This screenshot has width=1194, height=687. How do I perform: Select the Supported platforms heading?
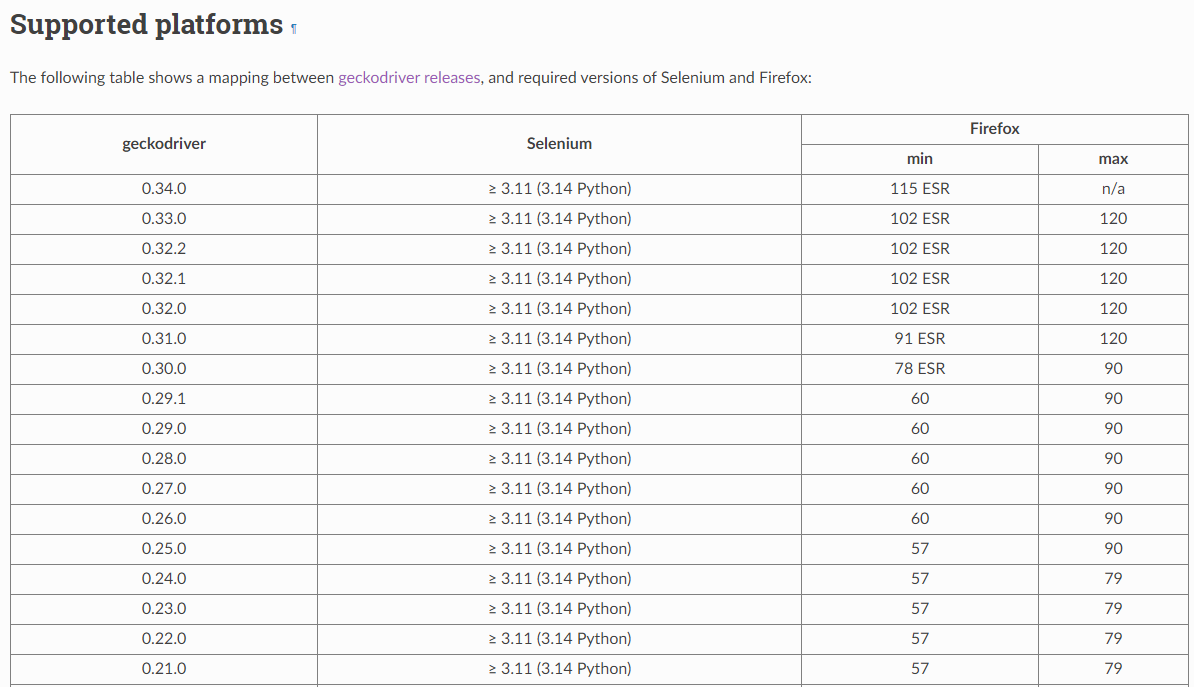[146, 24]
